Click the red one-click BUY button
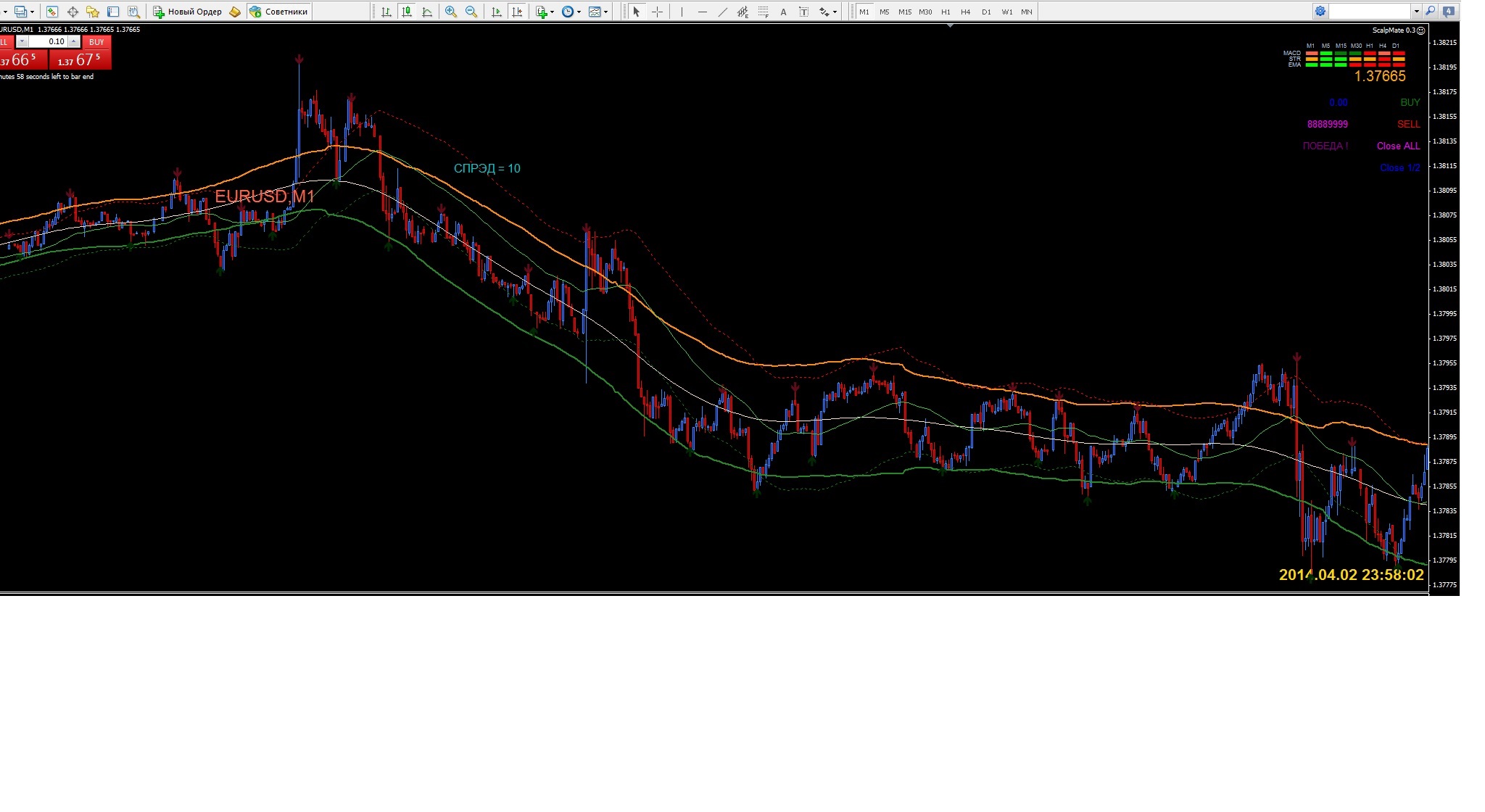 tap(96, 42)
